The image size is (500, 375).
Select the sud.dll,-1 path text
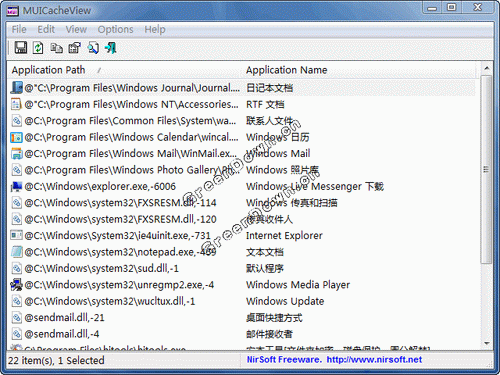click(101, 268)
